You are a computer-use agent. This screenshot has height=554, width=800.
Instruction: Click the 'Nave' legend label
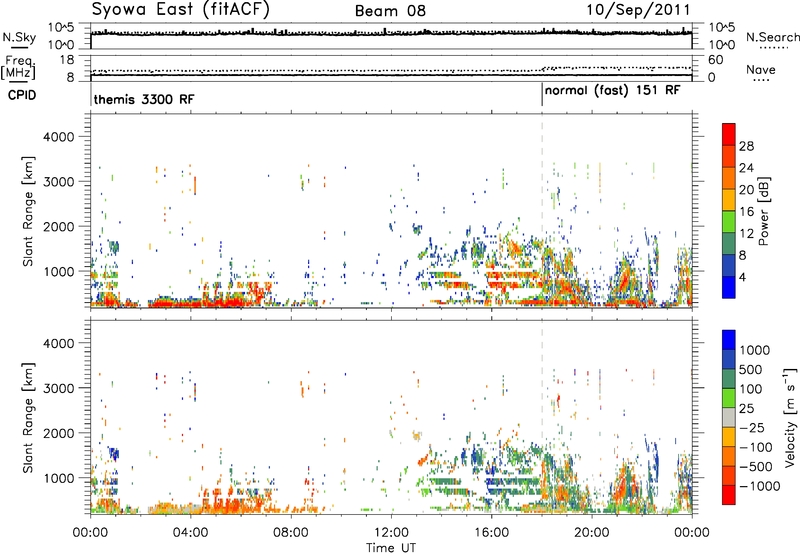pyautogui.click(x=761, y=69)
